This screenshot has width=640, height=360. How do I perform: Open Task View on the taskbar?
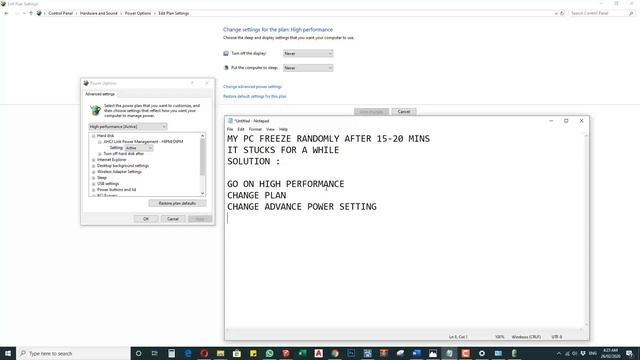pos(155,353)
